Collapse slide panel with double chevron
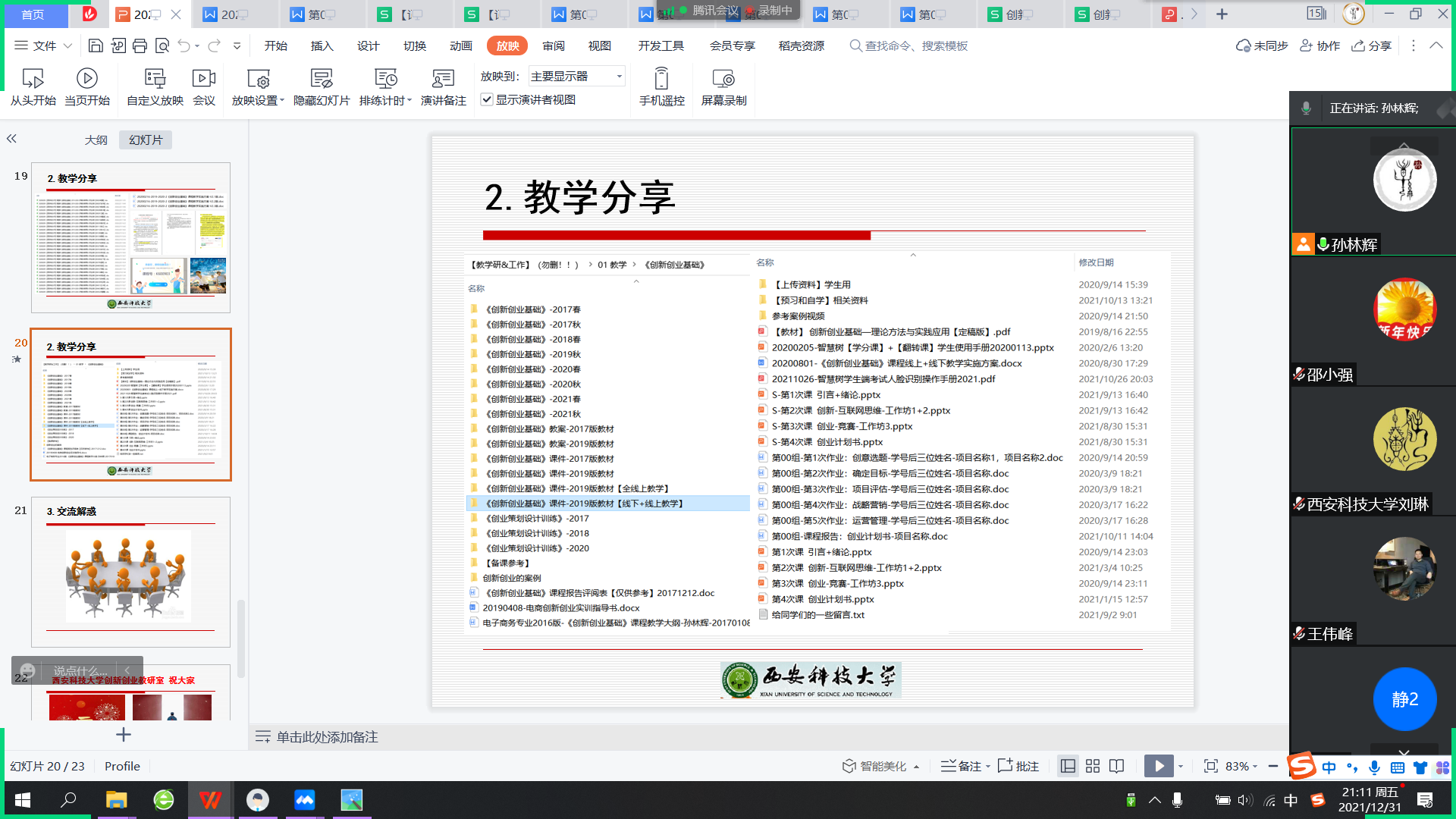 pyautogui.click(x=11, y=139)
